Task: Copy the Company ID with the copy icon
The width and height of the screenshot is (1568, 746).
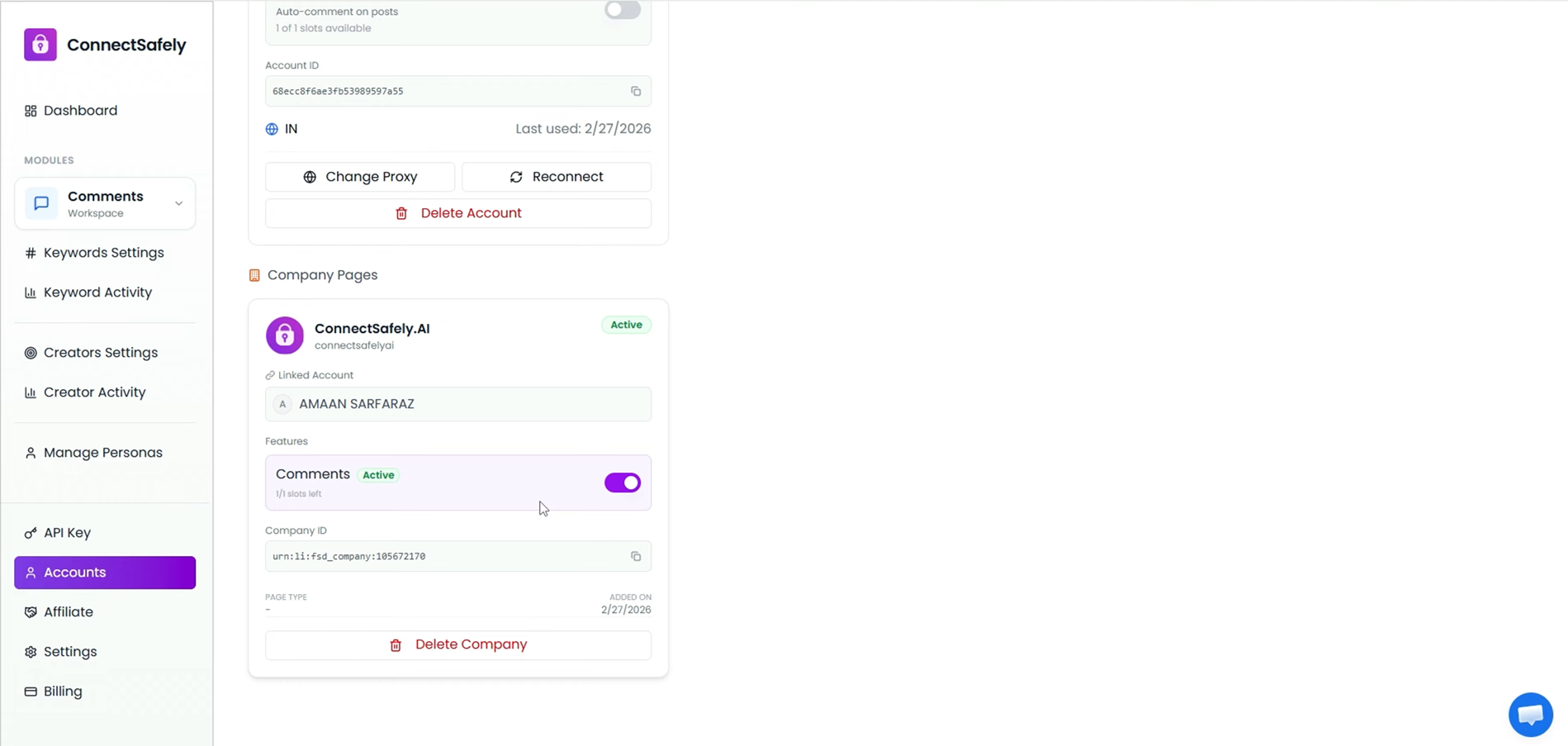Action: 635,556
